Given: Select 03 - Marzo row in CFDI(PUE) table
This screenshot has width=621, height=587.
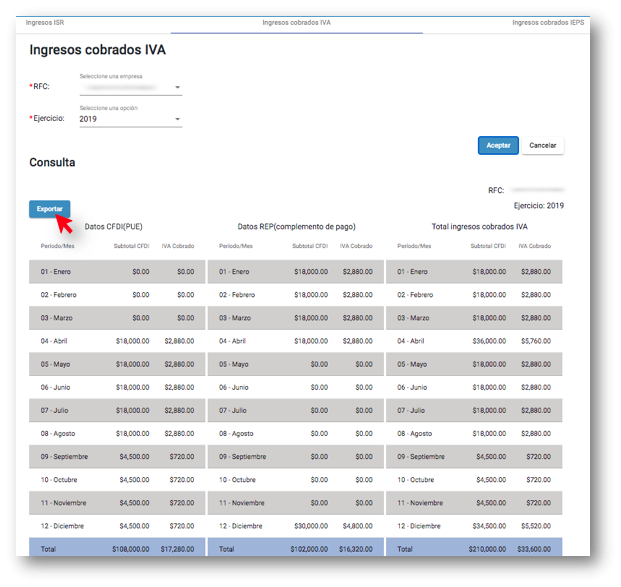Looking at the screenshot, I should (x=117, y=318).
